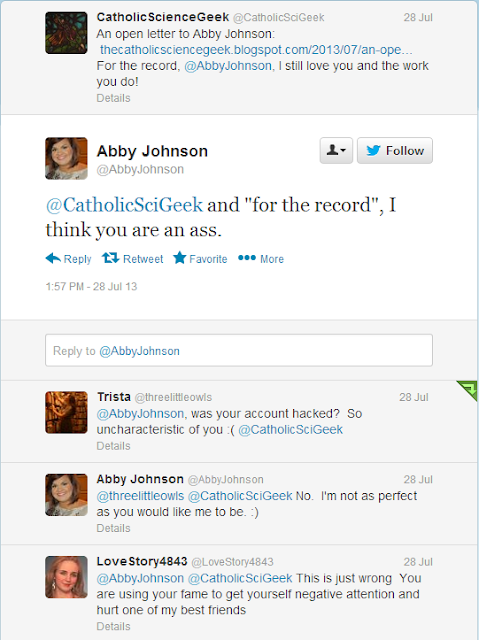Click the CatholicScienceGeek display name
Image resolution: width=479 pixels, height=640 pixels.
(x=163, y=17)
